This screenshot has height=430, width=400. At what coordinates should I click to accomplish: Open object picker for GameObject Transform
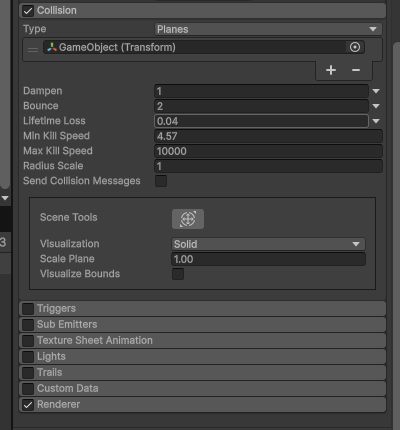355,47
